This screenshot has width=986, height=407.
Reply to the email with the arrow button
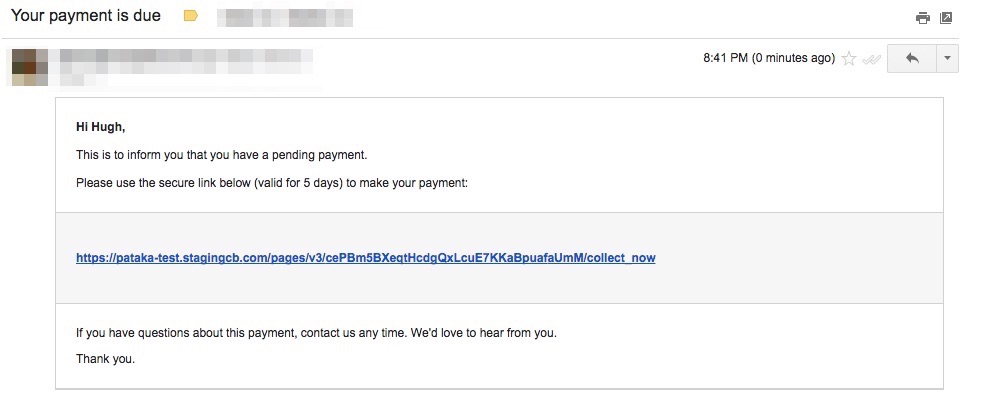911,58
